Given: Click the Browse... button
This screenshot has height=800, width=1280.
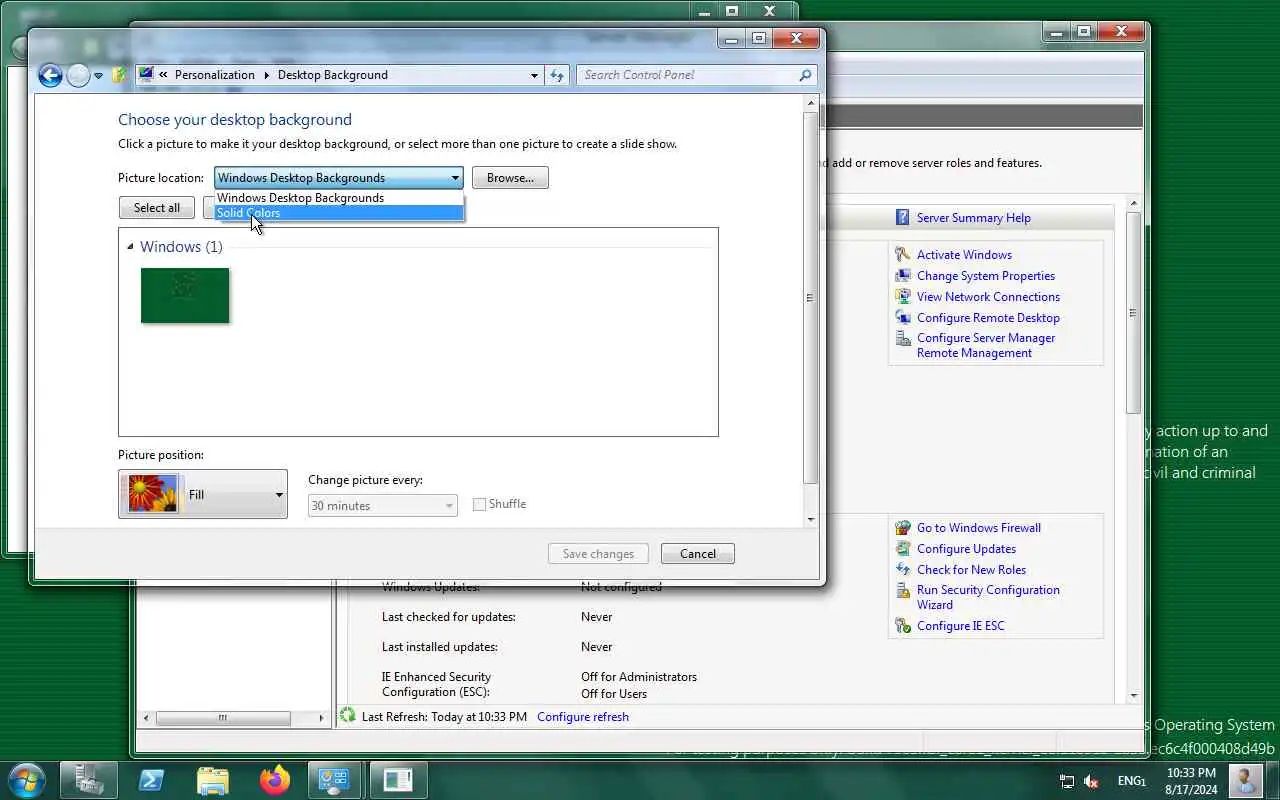Looking at the screenshot, I should [510, 178].
